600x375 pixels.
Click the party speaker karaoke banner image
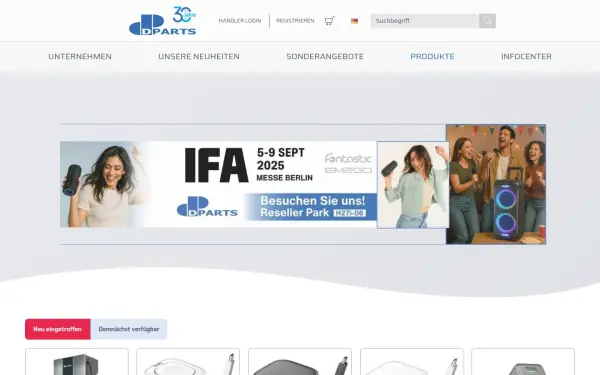496,184
